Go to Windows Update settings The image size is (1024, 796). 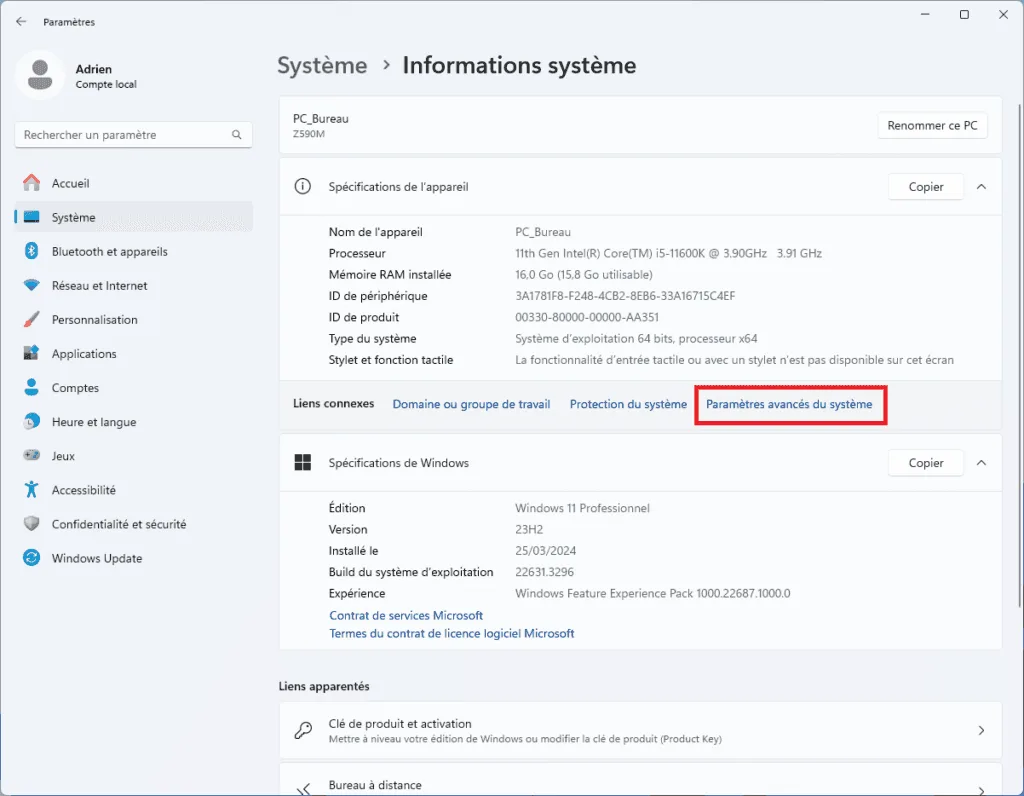tap(133, 558)
